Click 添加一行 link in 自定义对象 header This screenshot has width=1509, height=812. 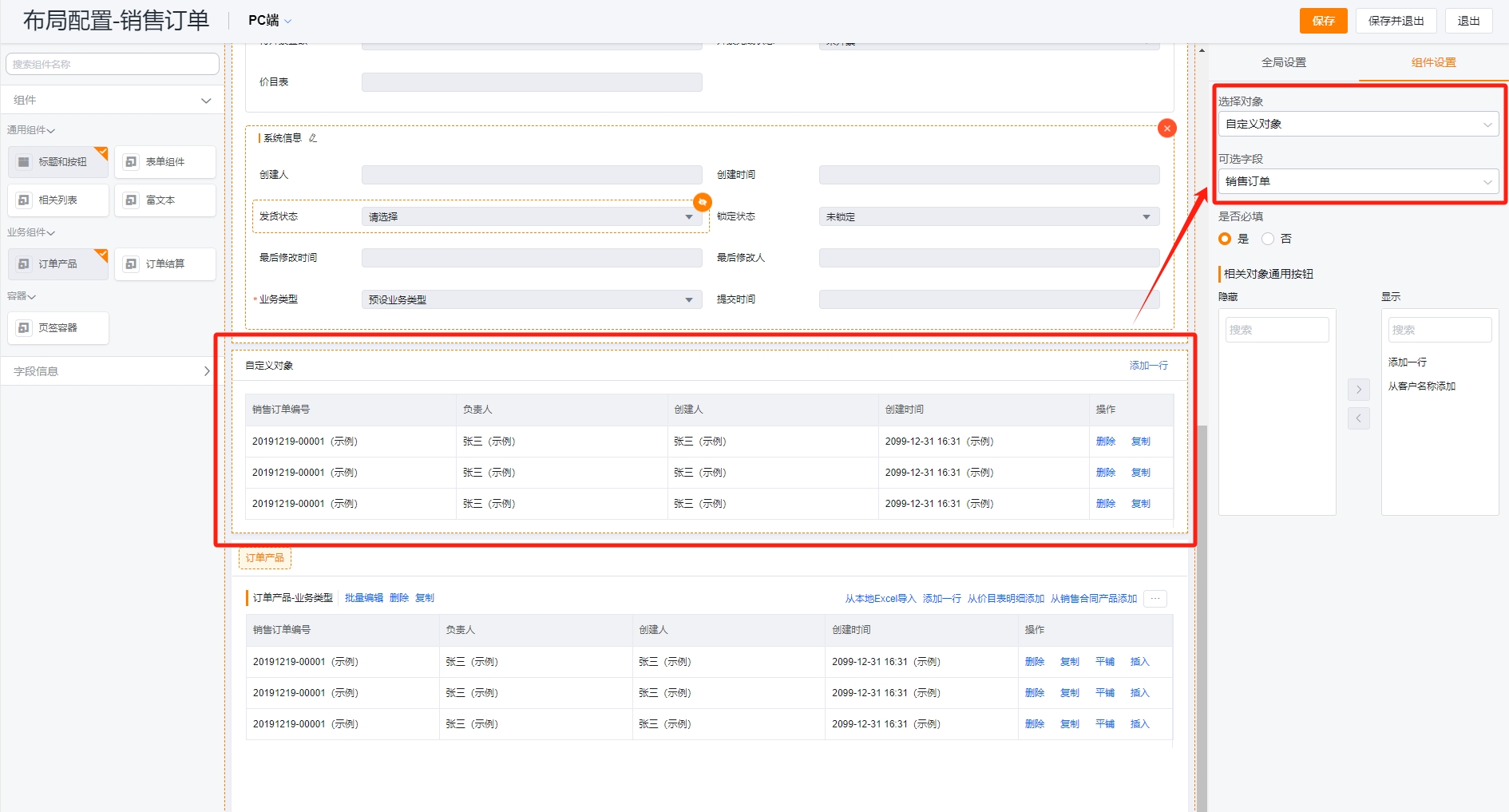pyautogui.click(x=1148, y=366)
